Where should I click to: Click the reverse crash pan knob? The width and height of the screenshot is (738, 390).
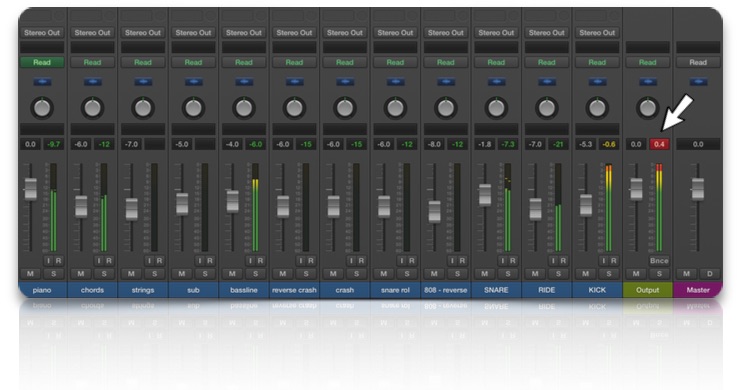pyautogui.click(x=294, y=108)
